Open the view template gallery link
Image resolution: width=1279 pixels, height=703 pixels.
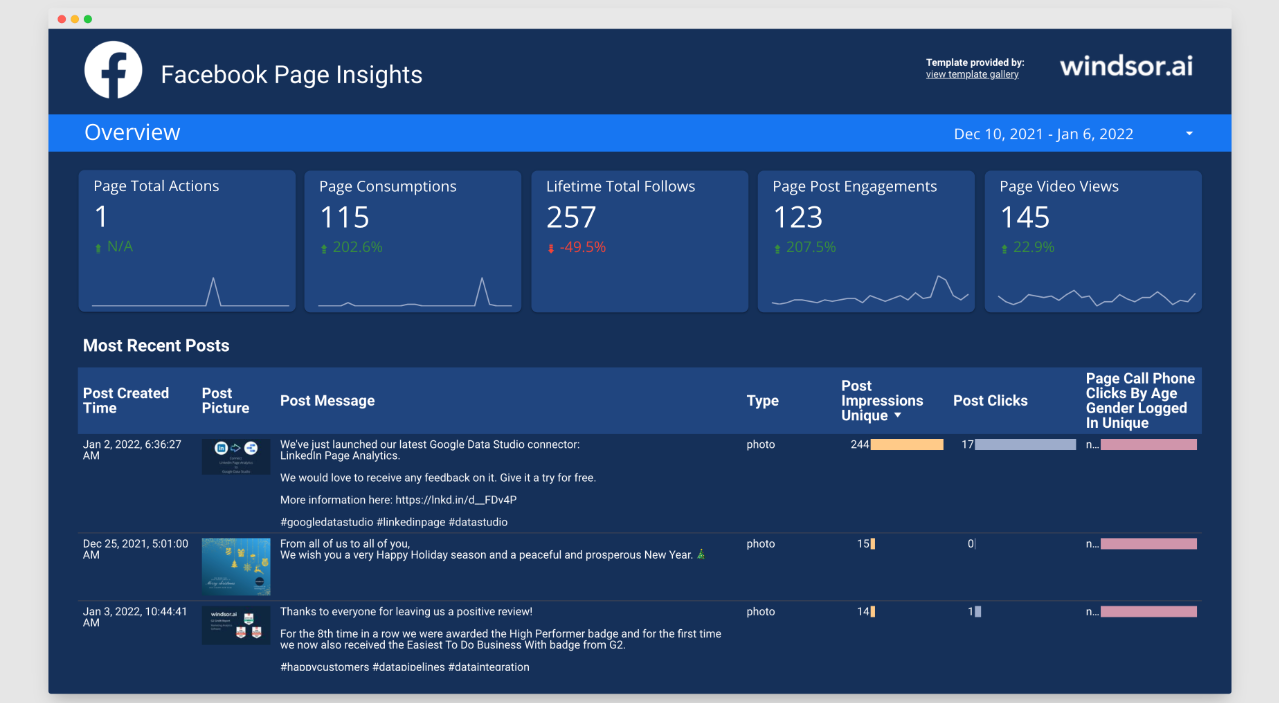[972, 75]
